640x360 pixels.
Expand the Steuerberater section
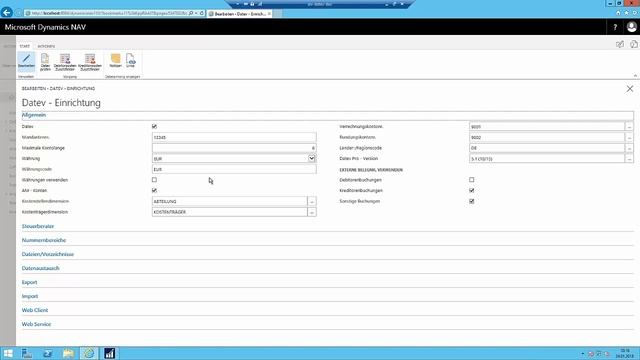(38, 226)
